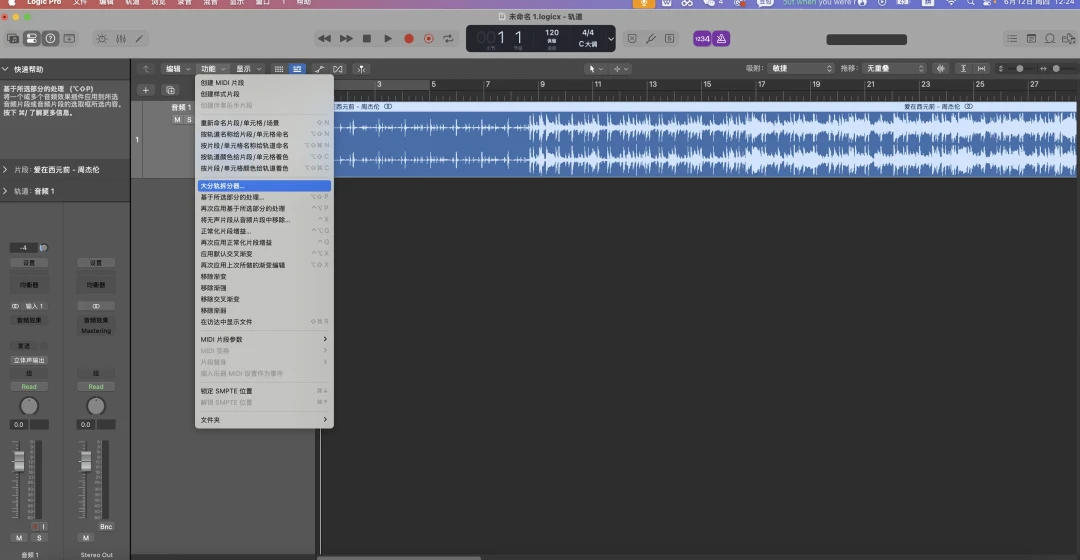Toggle the purple Count-in 1234 button

702,39
